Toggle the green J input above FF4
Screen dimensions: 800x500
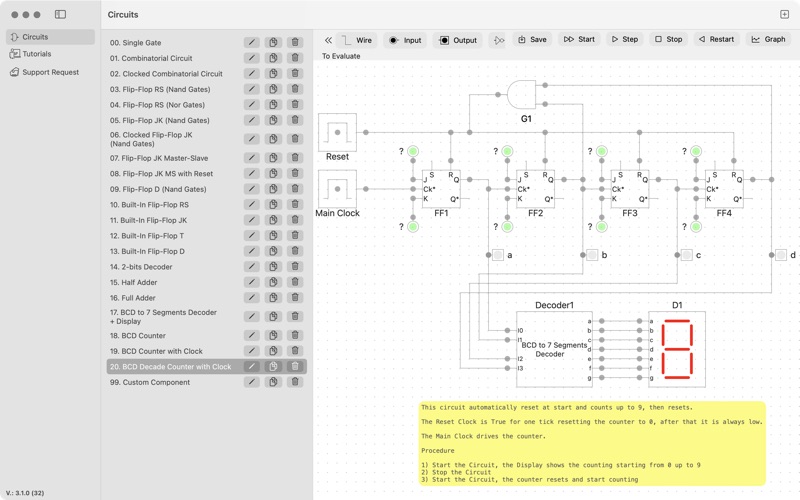click(x=696, y=151)
